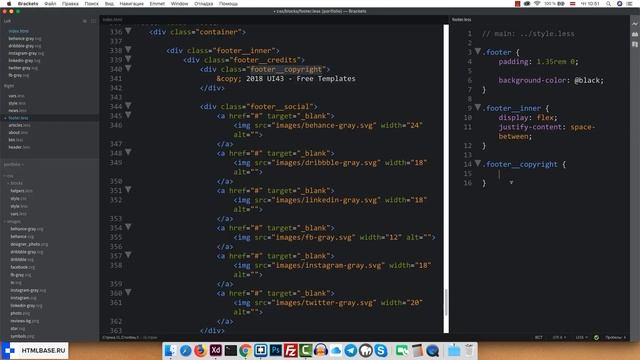Launch Firefox from the dock
Screen dimensions: 640x360
[x=200, y=351]
